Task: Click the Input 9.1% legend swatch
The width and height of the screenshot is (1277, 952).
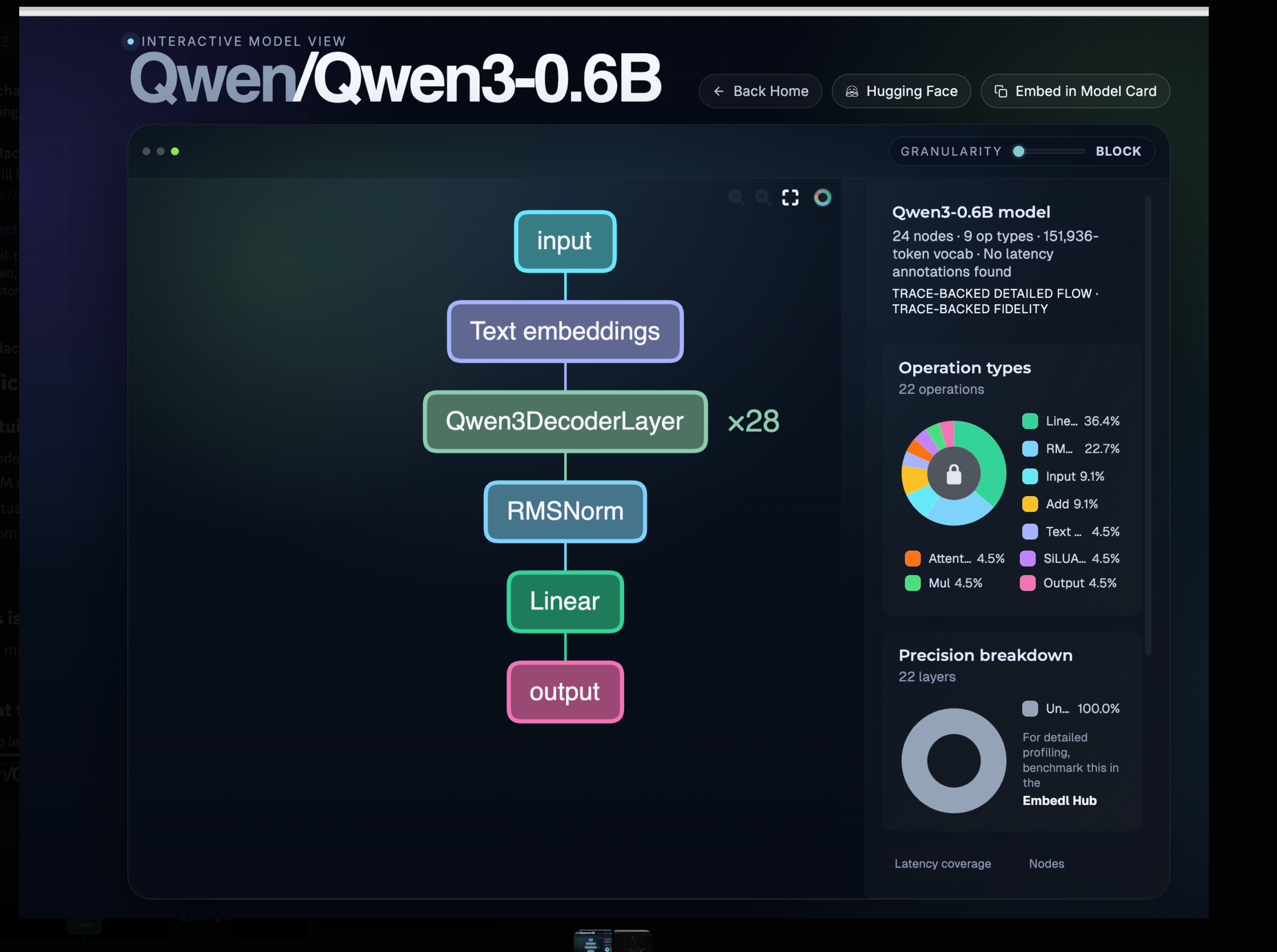Action: [x=1030, y=477]
